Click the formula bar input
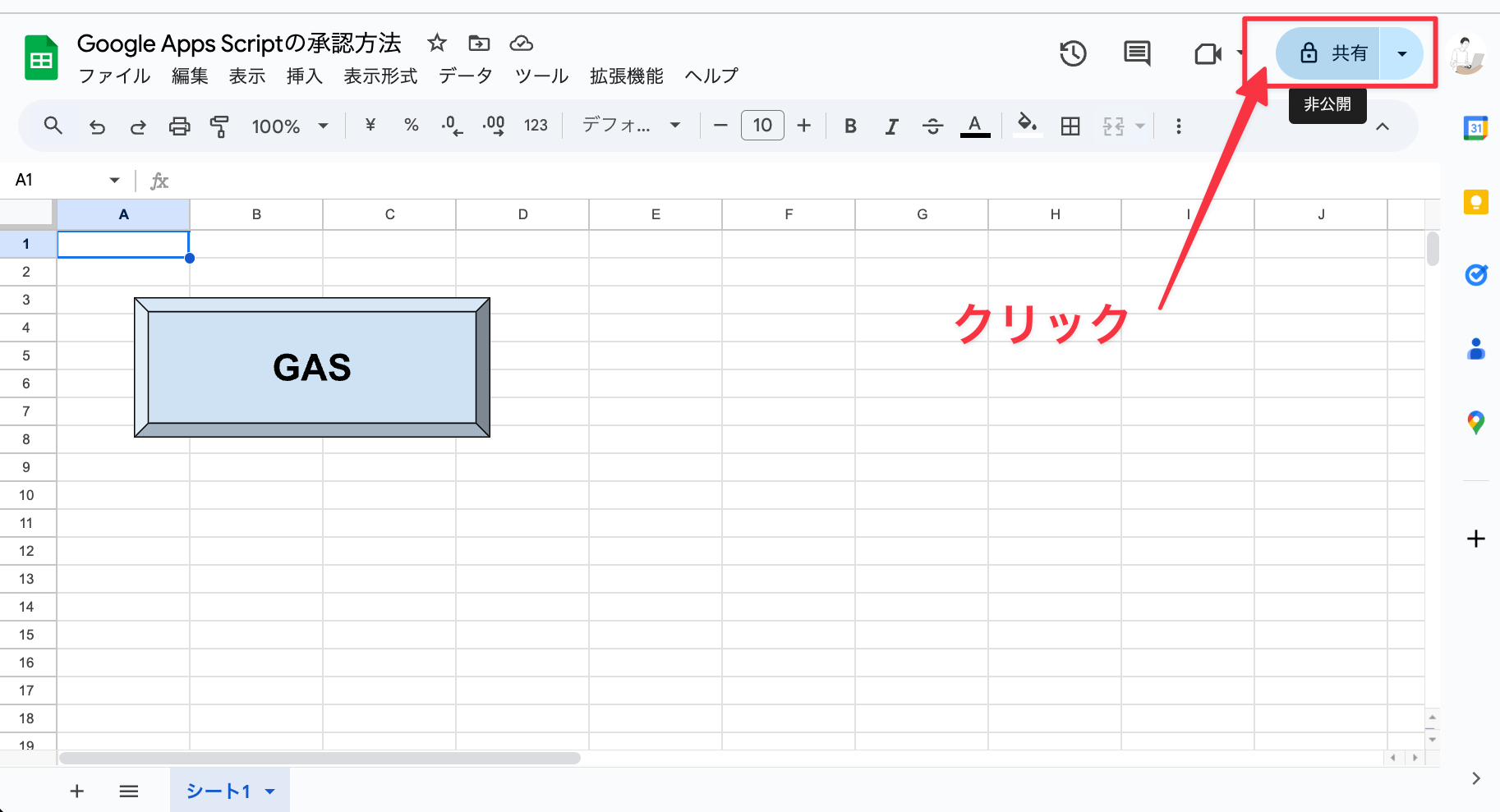Image resolution: width=1500 pixels, height=812 pixels. tap(805, 181)
